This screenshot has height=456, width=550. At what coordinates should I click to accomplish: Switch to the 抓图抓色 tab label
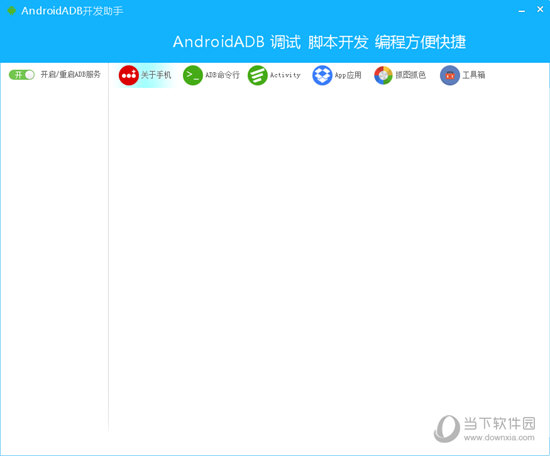tap(410, 75)
